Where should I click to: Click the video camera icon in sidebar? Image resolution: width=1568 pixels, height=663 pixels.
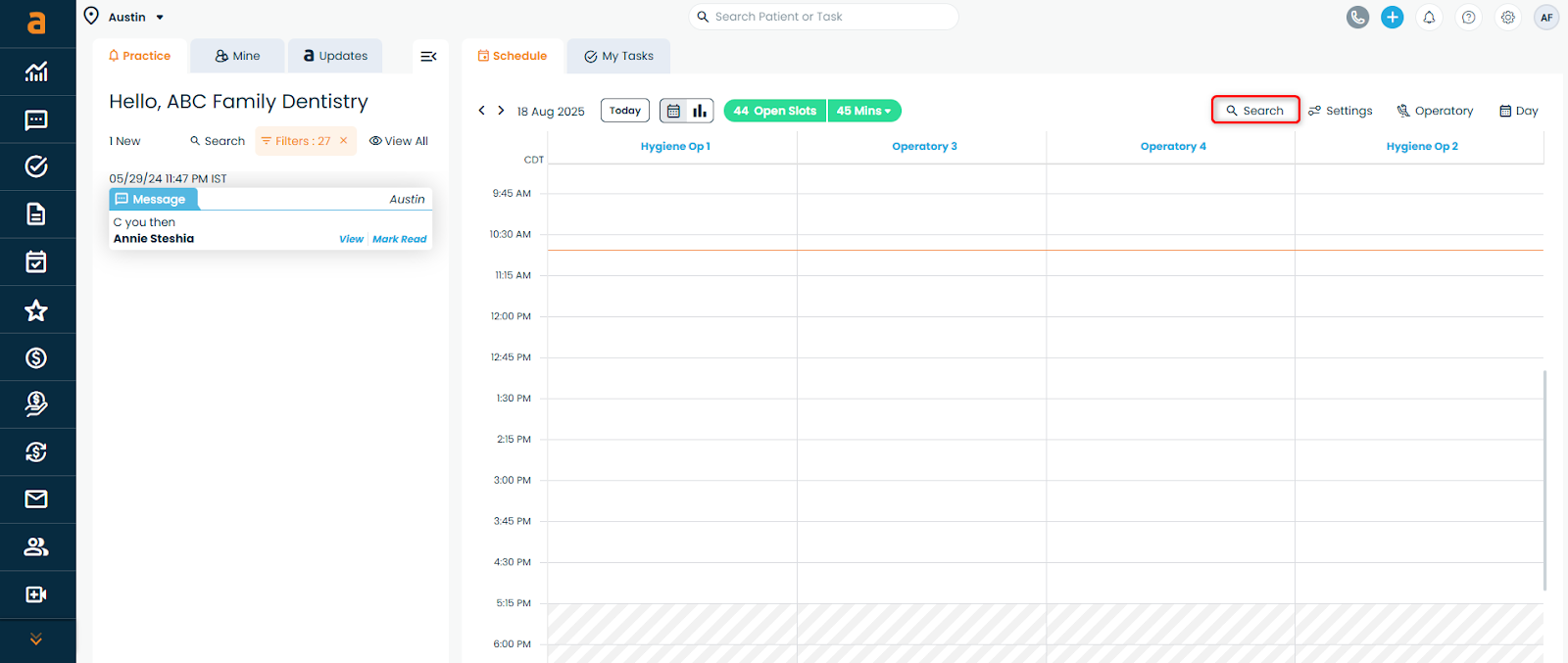click(36, 594)
